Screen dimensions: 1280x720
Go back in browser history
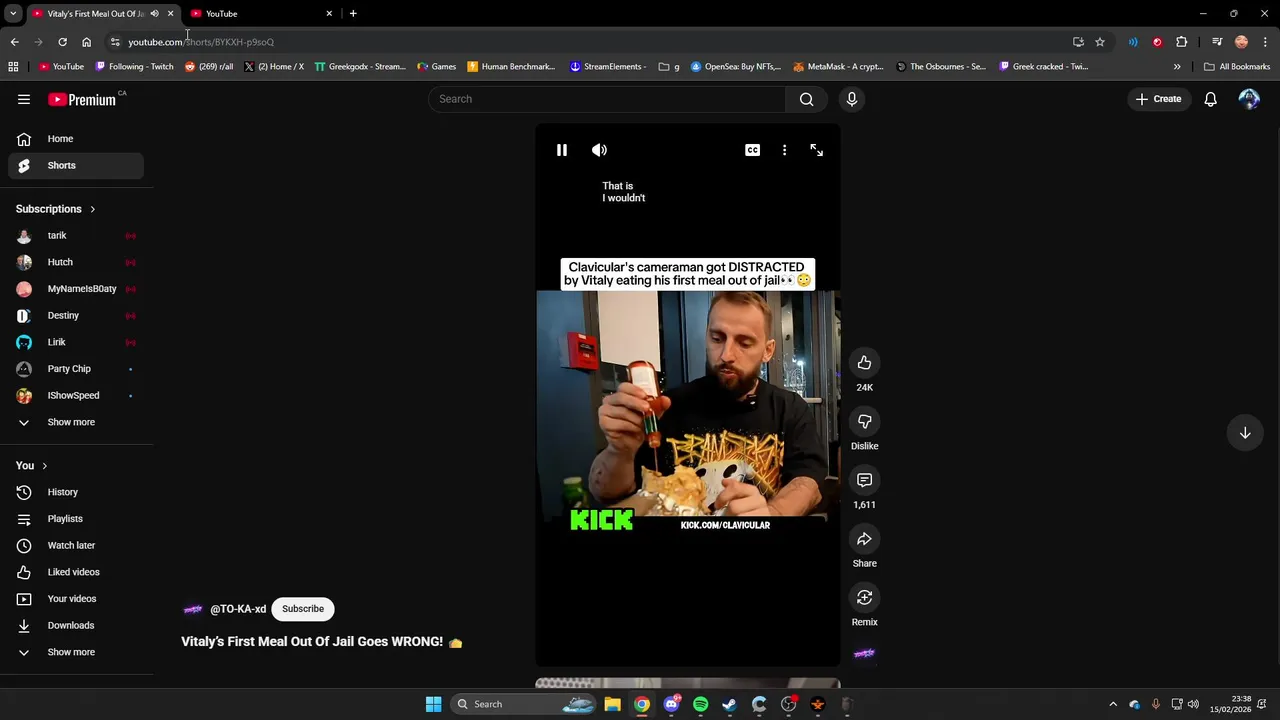pos(14,42)
